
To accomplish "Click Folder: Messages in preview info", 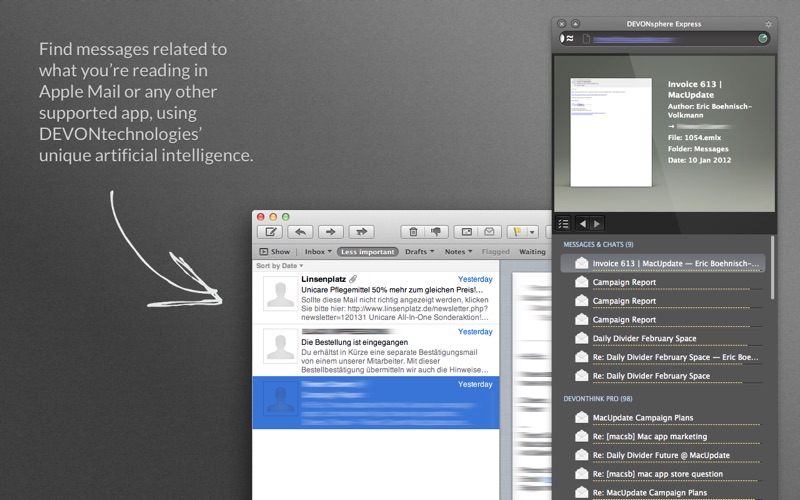I will coord(698,149).
